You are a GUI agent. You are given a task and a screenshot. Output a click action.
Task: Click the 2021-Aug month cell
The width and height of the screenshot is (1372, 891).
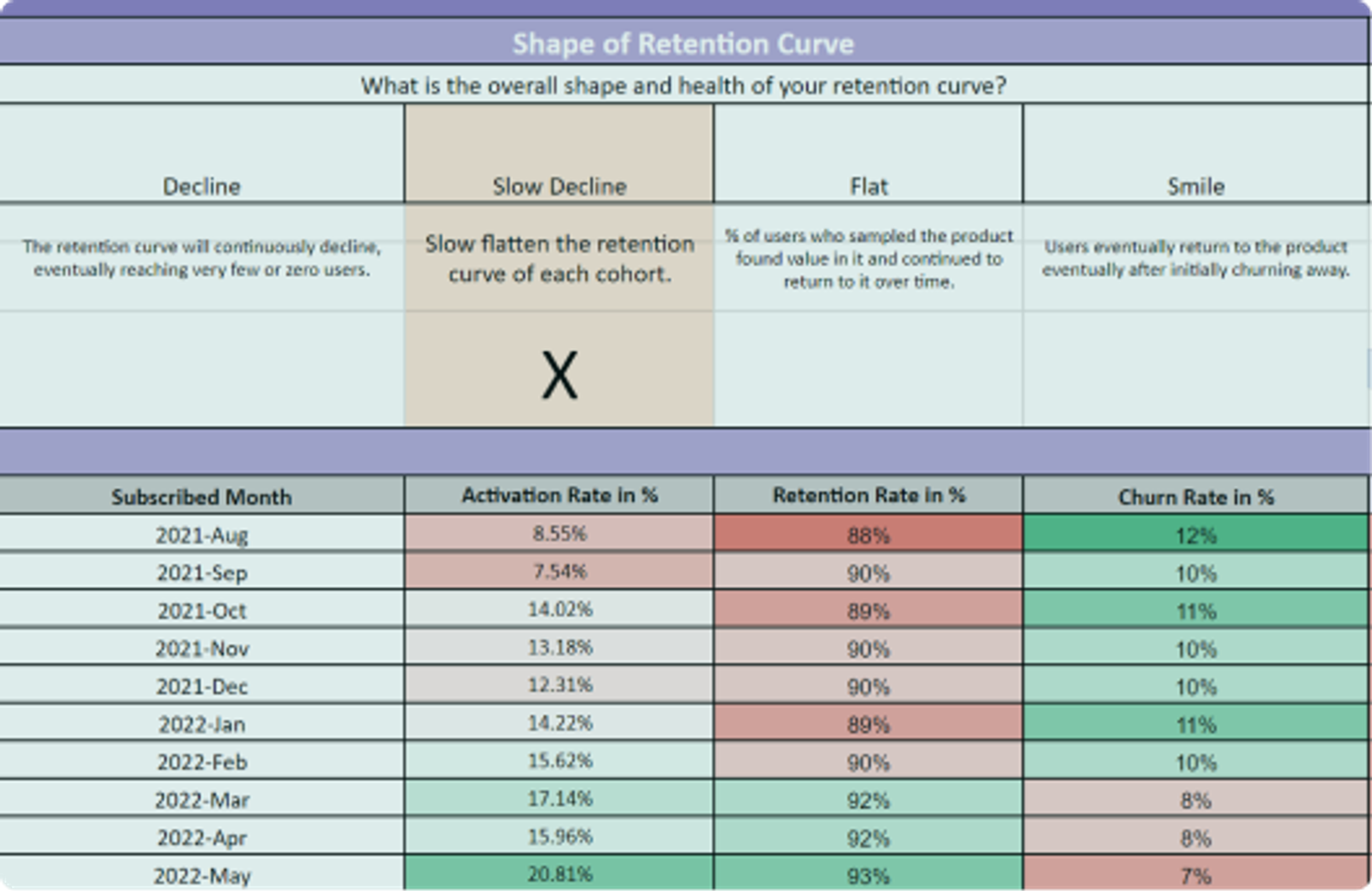[201, 534]
